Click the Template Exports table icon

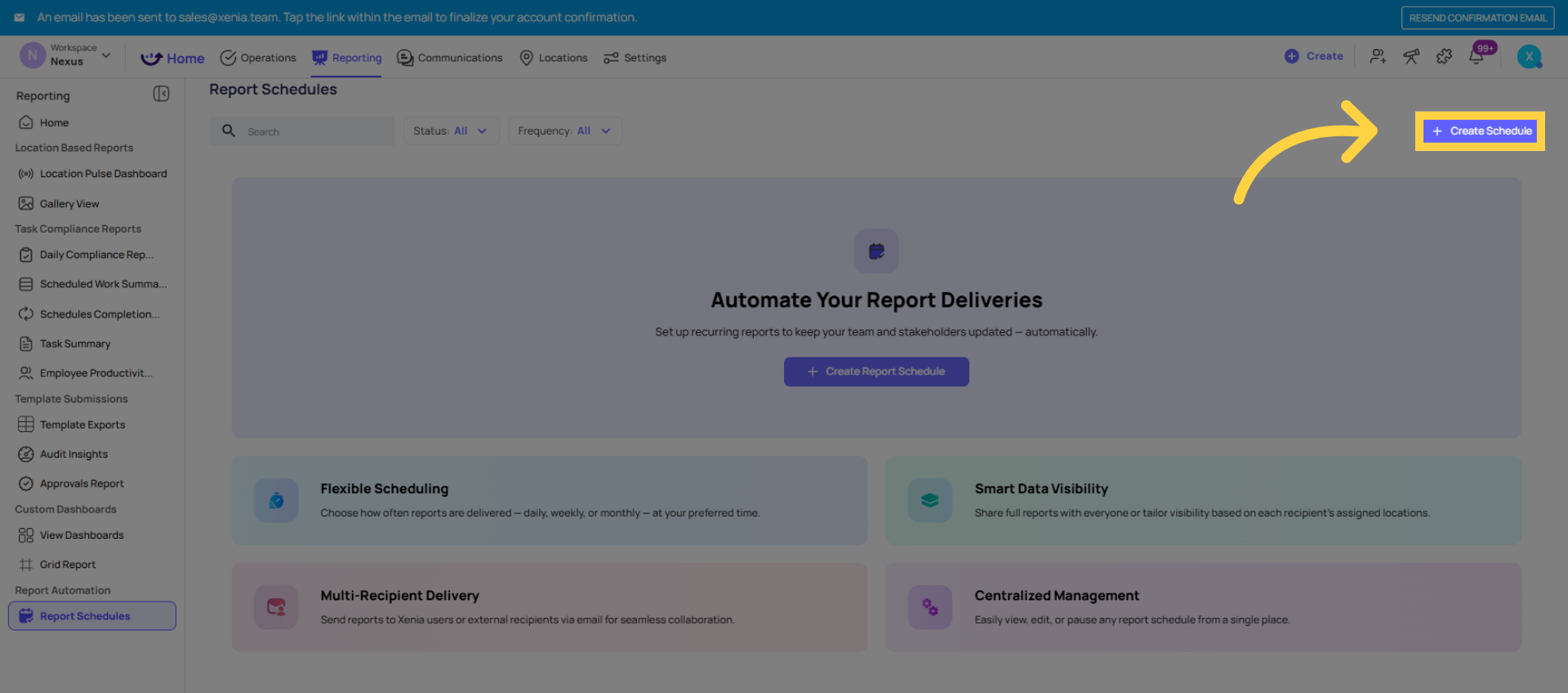click(x=26, y=424)
